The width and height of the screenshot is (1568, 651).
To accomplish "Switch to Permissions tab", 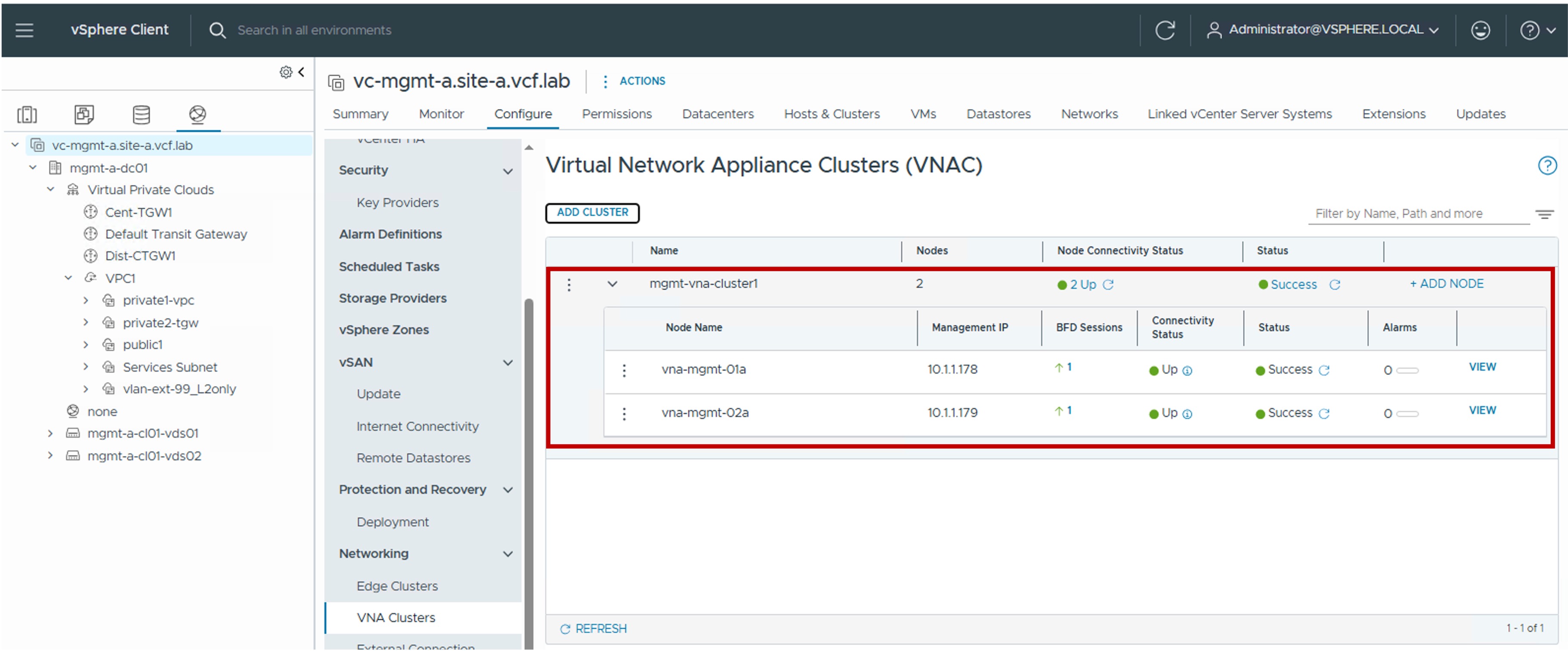I will coord(617,114).
